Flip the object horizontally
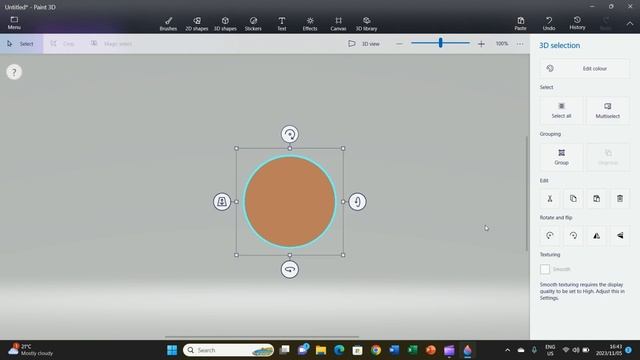This screenshot has width=640, height=360. coord(596,236)
